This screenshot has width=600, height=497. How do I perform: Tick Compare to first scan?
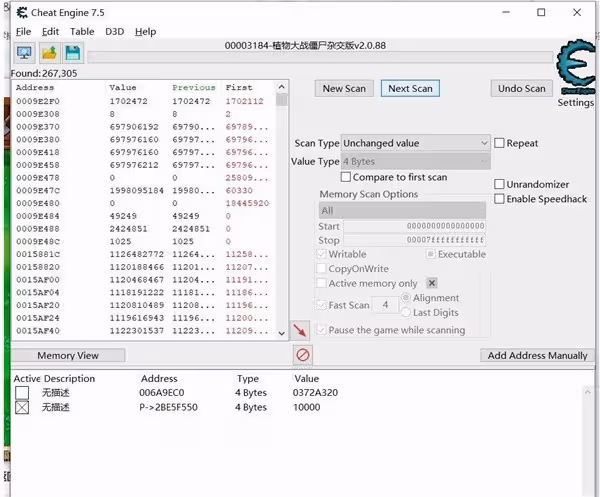point(346,177)
